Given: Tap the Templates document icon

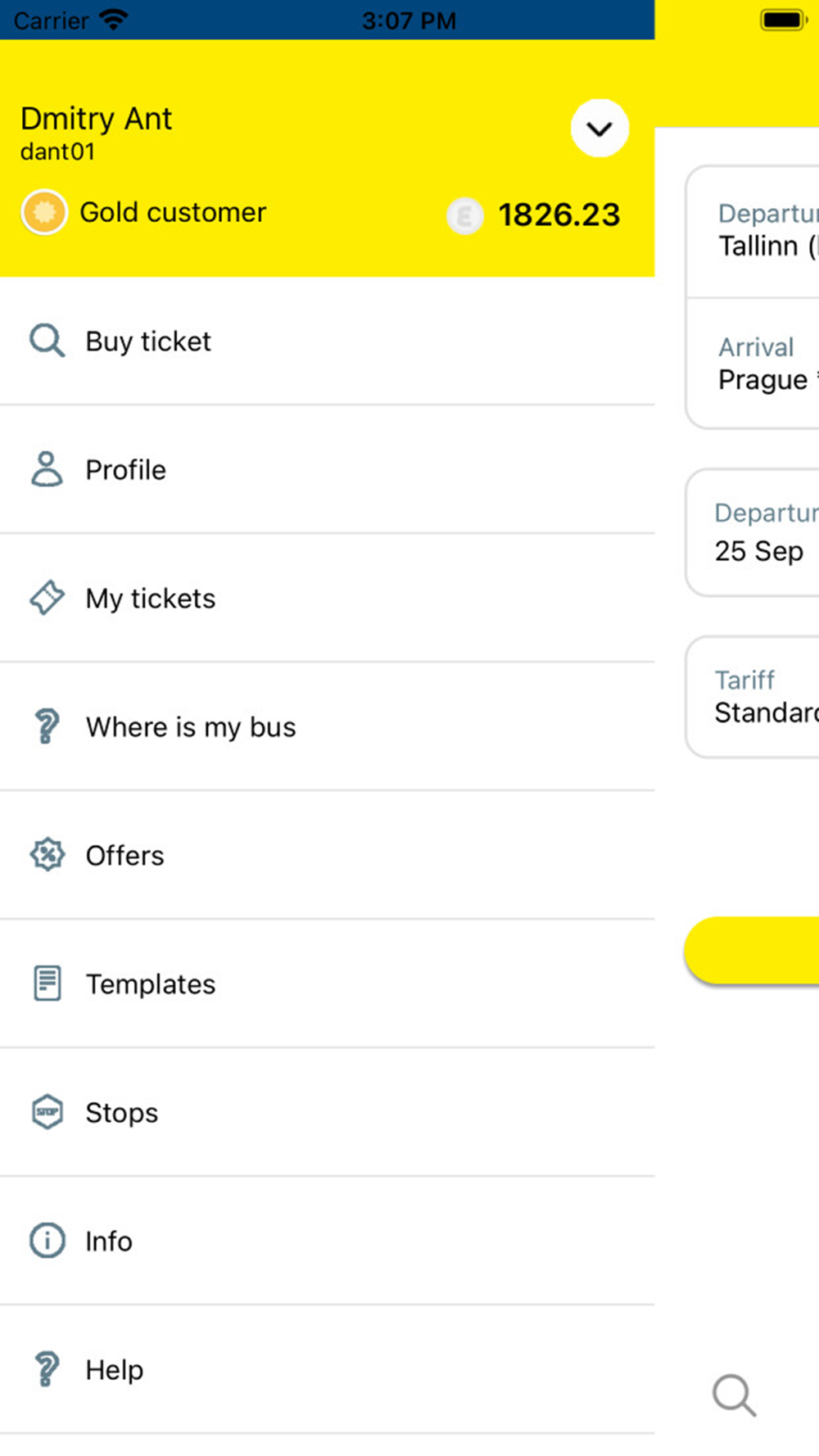Looking at the screenshot, I should click(47, 983).
